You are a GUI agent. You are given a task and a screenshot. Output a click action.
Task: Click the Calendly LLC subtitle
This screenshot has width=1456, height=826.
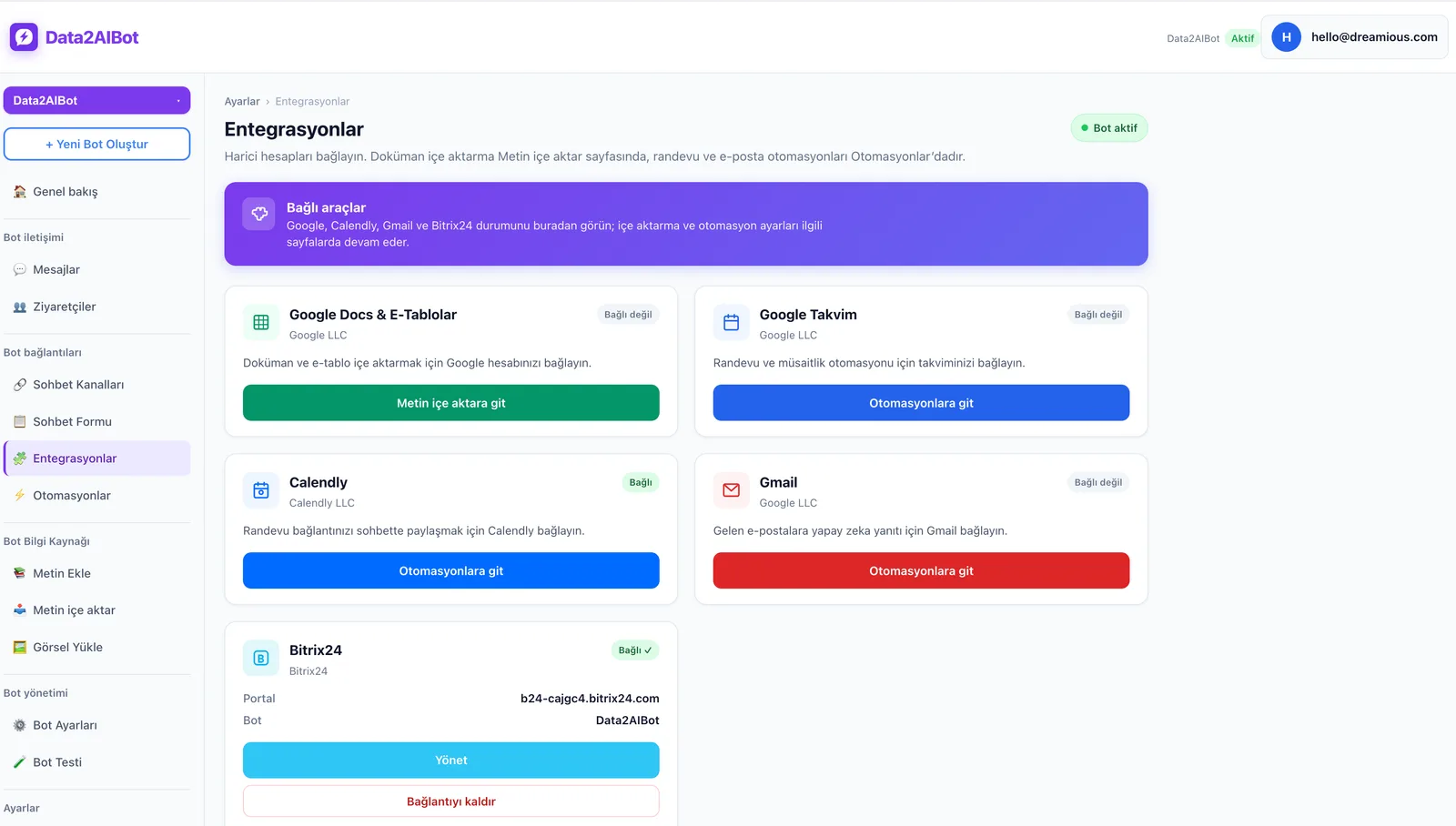click(322, 503)
